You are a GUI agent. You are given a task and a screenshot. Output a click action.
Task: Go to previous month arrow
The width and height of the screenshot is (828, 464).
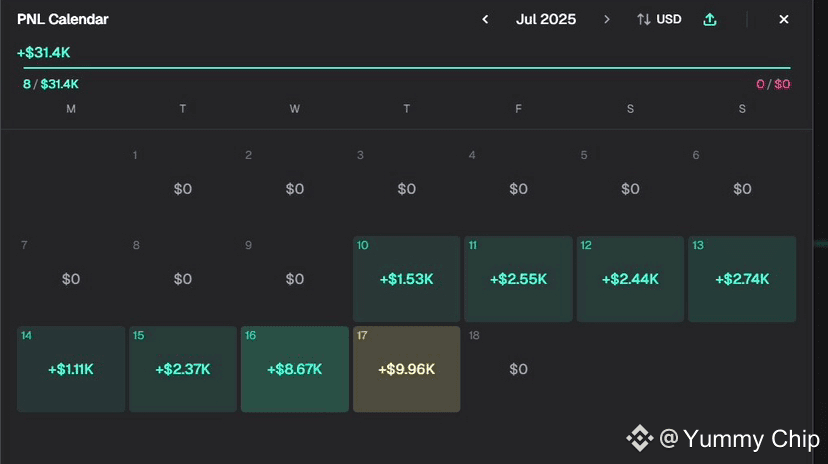[x=485, y=19]
